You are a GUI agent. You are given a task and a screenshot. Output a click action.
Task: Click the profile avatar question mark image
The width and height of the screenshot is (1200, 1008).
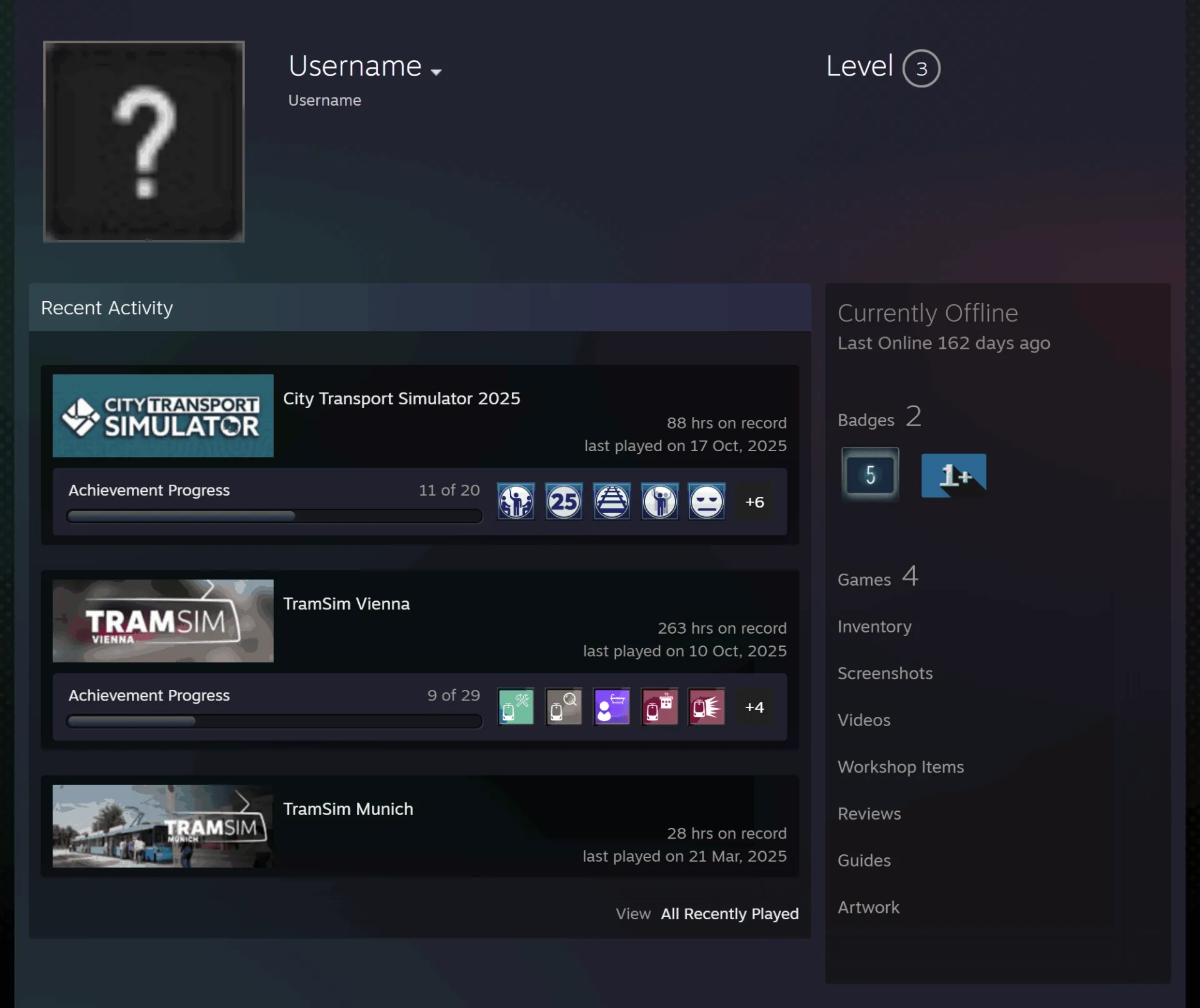coord(144,141)
